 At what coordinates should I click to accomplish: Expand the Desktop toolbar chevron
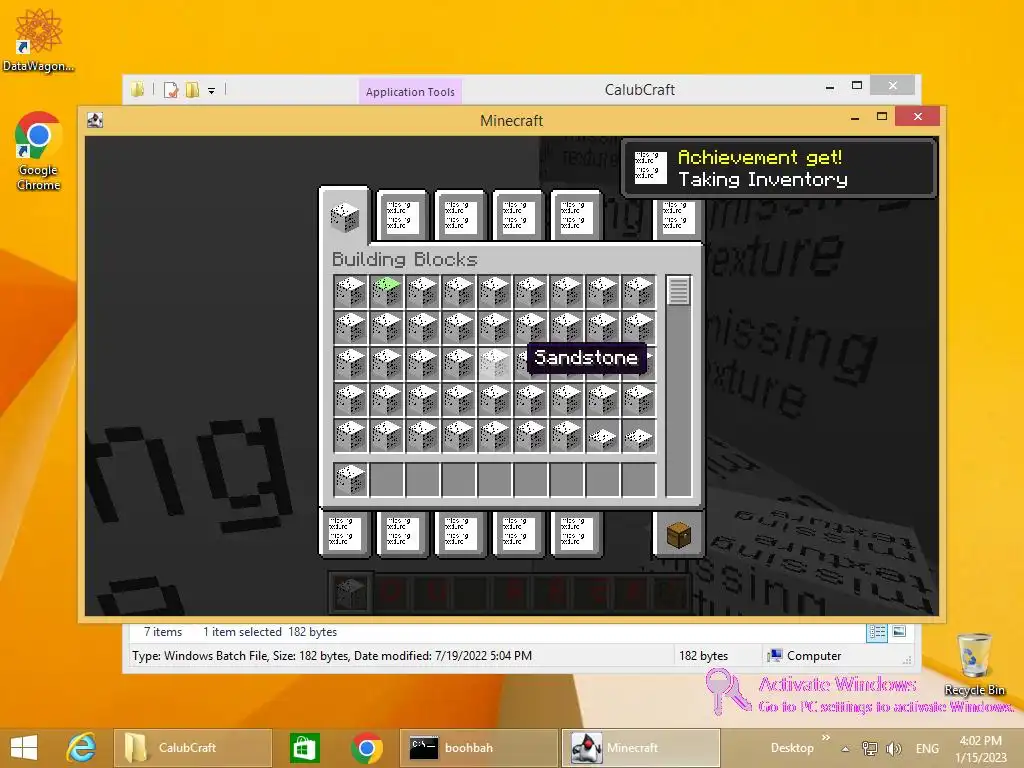click(x=825, y=738)
